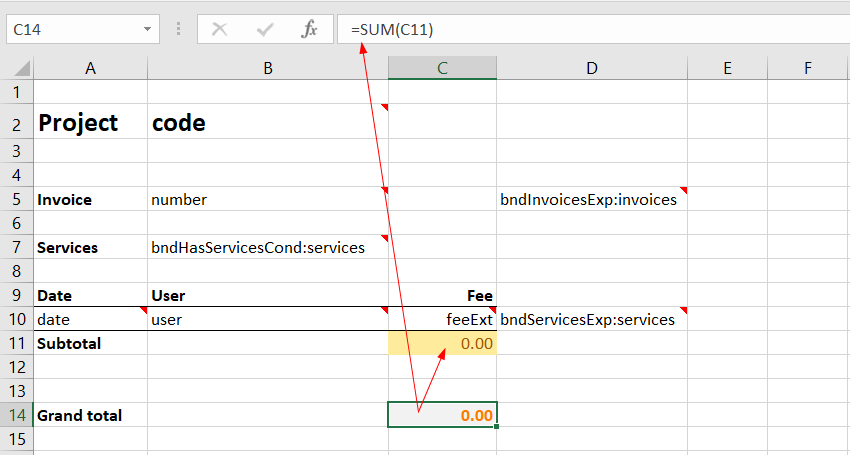
Task: Select column C header
Action: point(442,68)
